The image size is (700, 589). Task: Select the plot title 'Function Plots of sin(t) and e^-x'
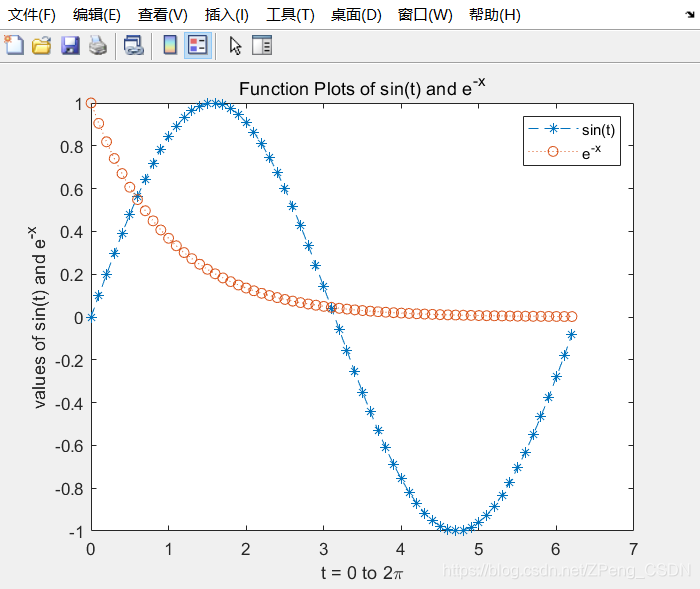[362, 88]
